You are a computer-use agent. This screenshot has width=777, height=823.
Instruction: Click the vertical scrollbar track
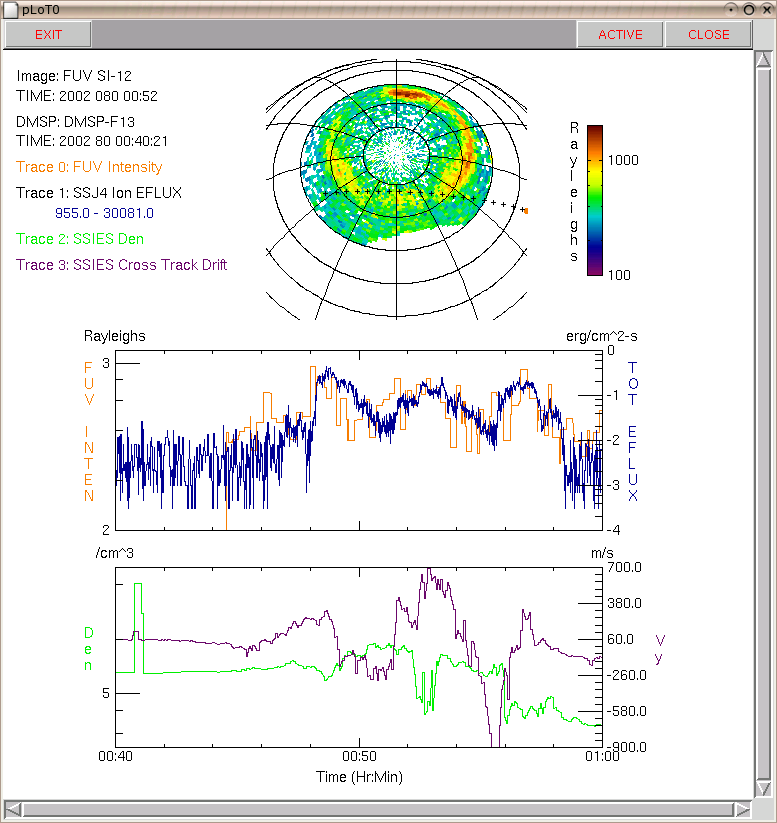pyautogui.click(x=763, y=424)
